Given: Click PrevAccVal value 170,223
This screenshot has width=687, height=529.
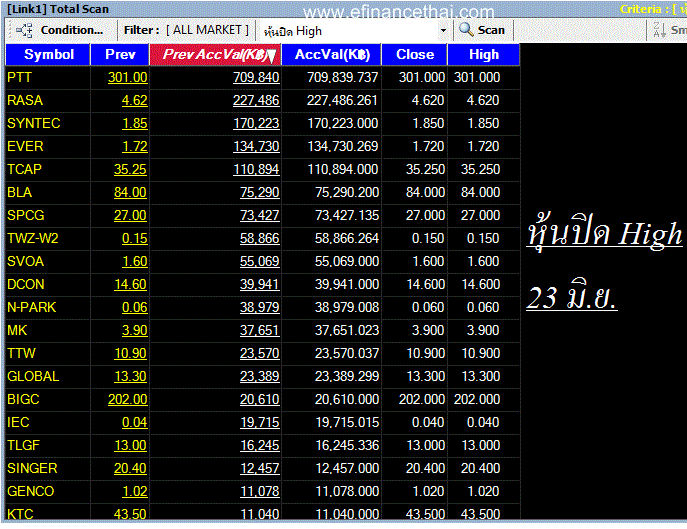Looking at the screenshot, I should coord(256,123).
